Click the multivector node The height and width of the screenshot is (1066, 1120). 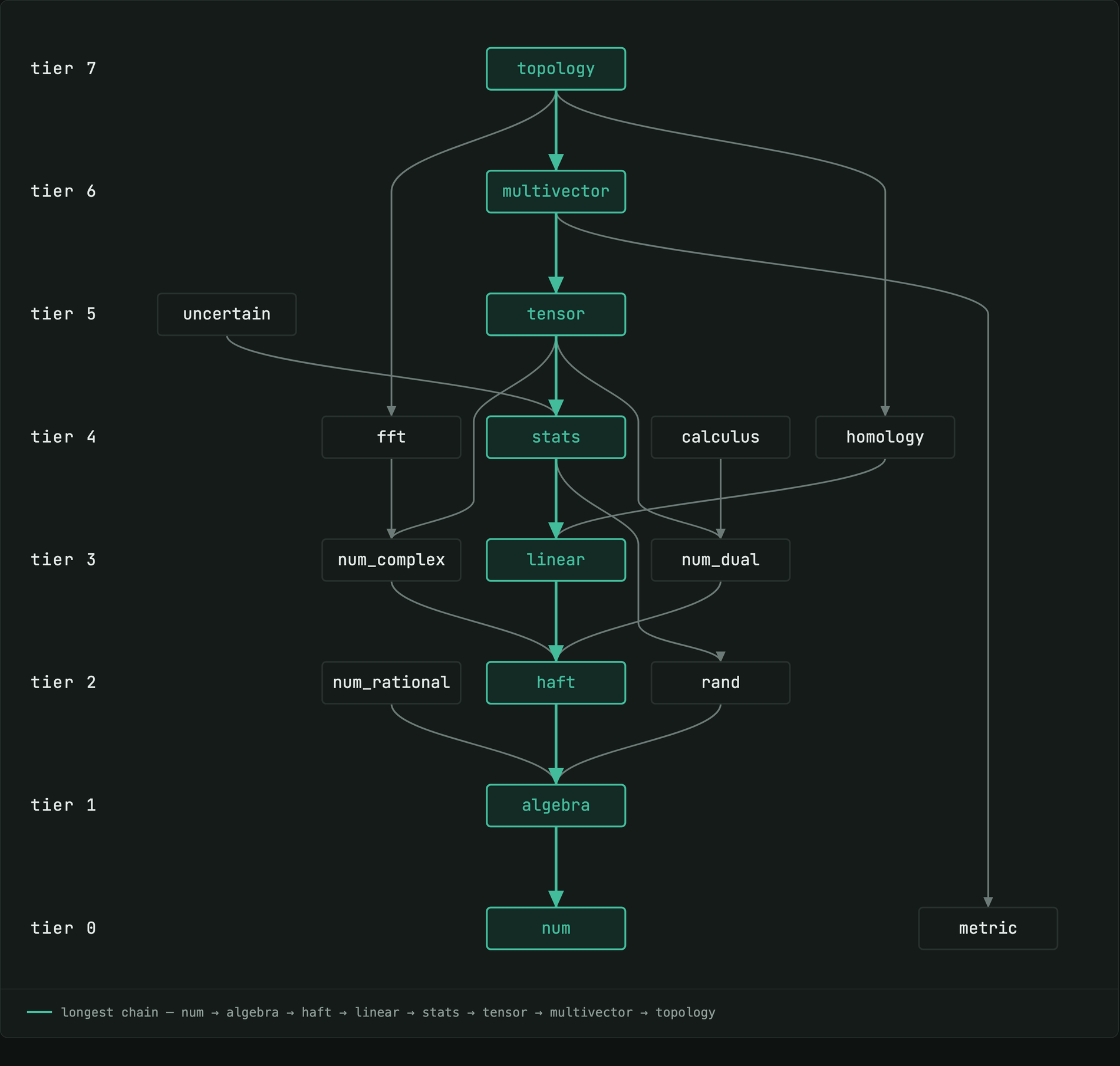tap(556, 192)
